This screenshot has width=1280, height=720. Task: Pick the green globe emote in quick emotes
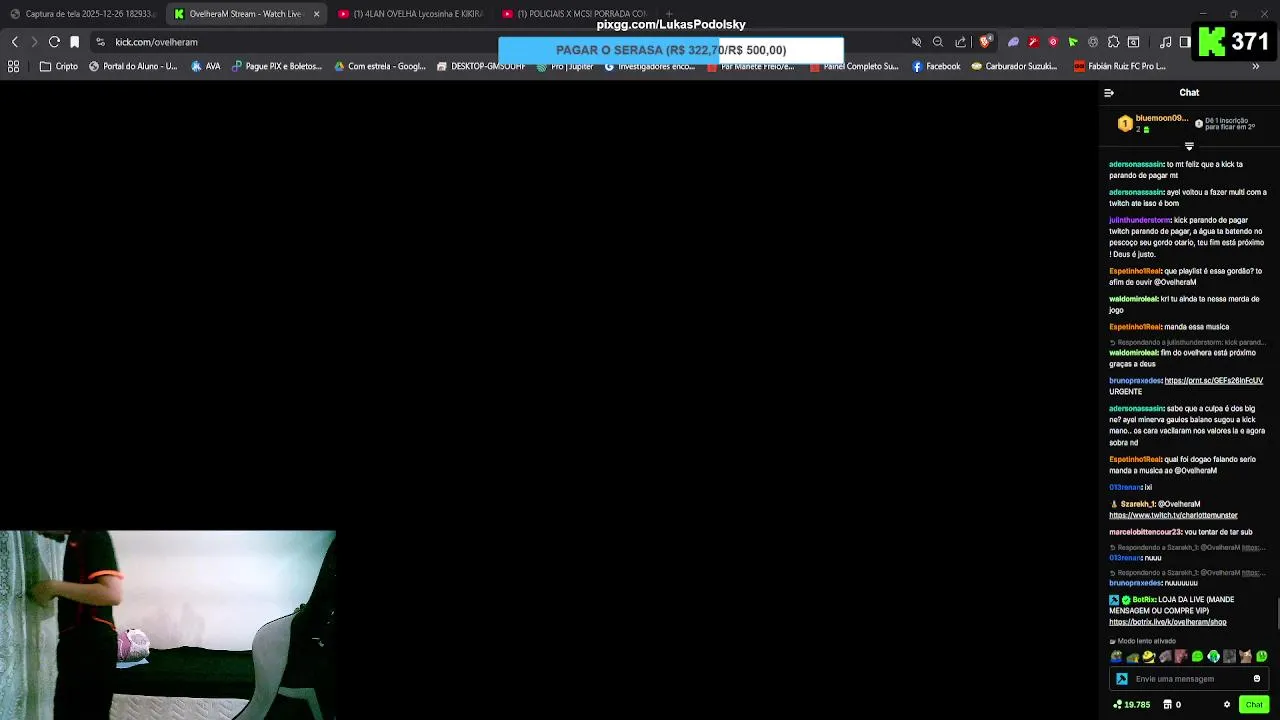pyautogui.click(x=1213, y=657)
